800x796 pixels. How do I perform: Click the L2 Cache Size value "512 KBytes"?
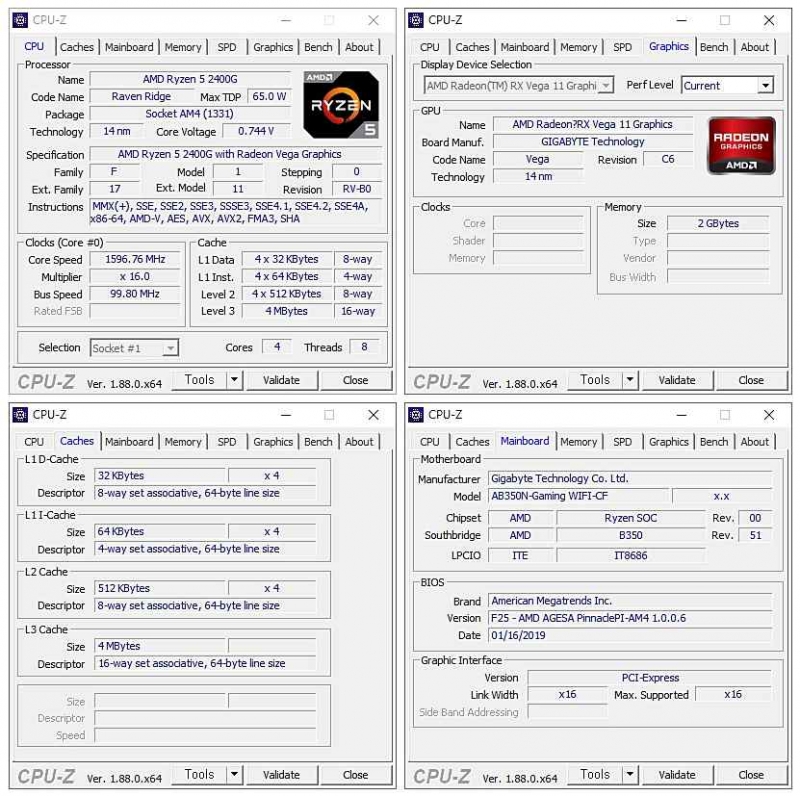(160, 588)
